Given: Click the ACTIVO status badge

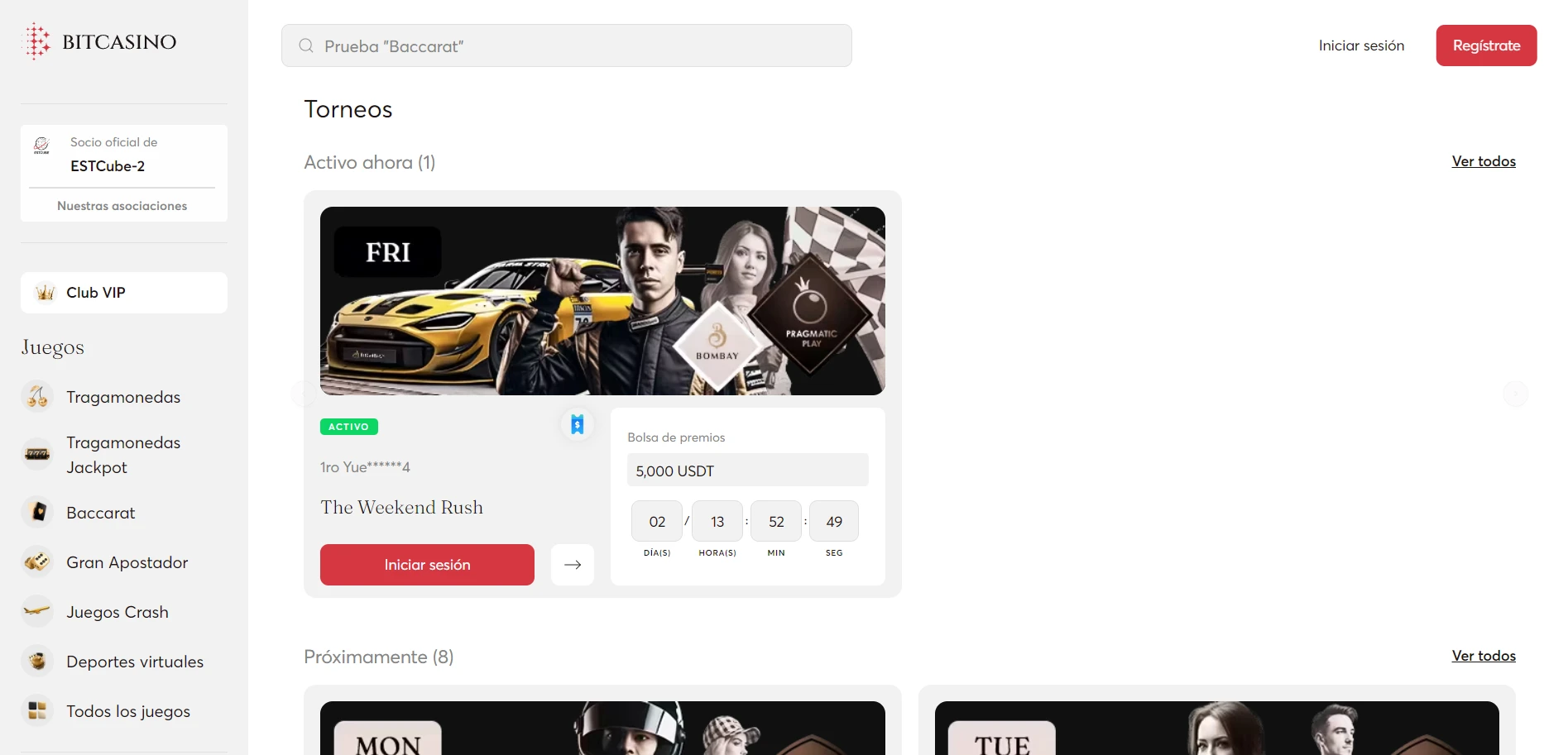Looking at the screenshot, I should pyautogui.click(x=349, y=427).
